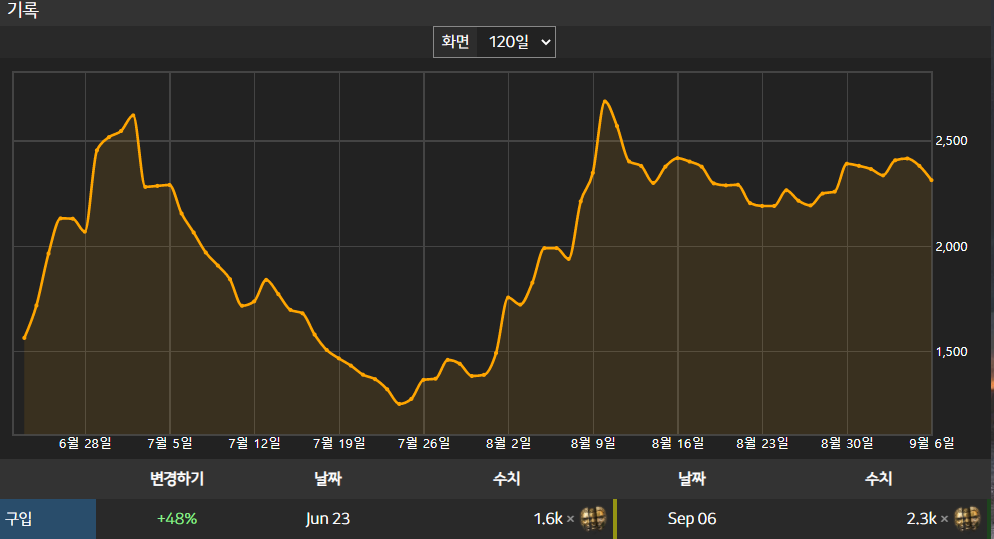Click the 6월 28일 axis label
The image size is (994, 539).
coord(85,443)
